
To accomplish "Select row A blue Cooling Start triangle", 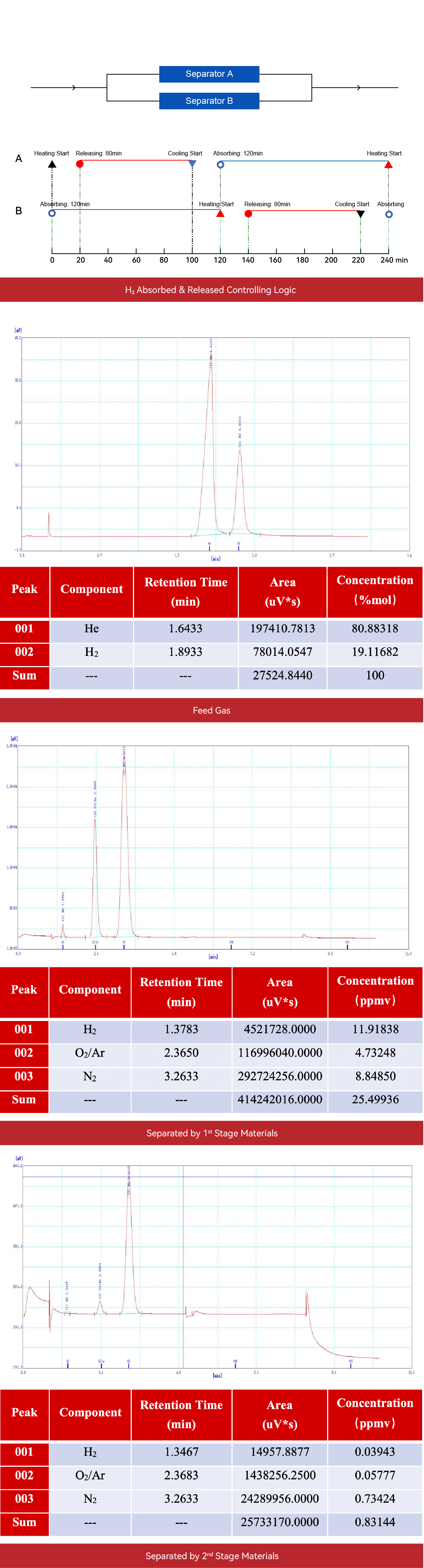I will coord(192,164).
